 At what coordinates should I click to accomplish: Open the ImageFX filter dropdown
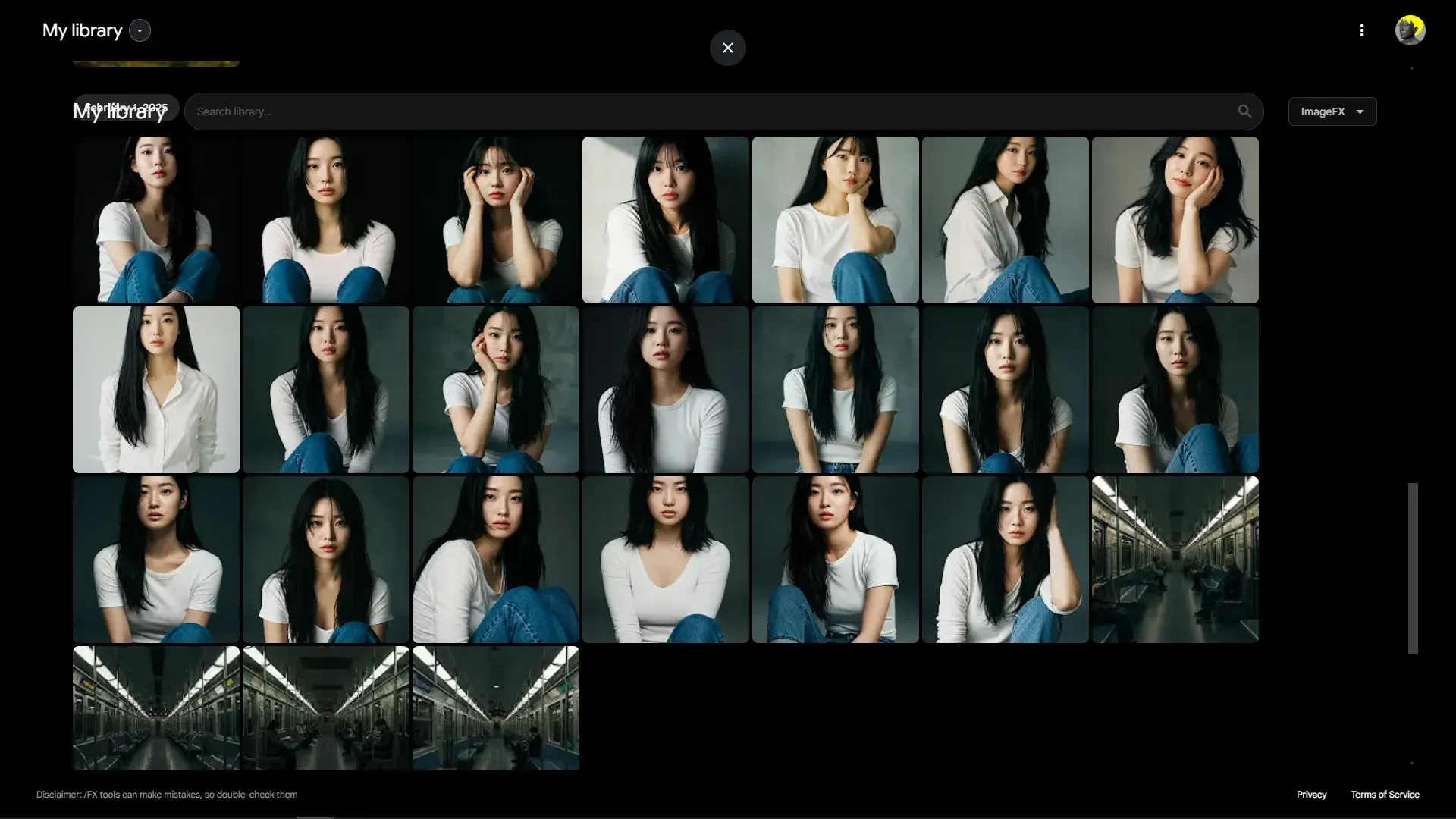1332,111
